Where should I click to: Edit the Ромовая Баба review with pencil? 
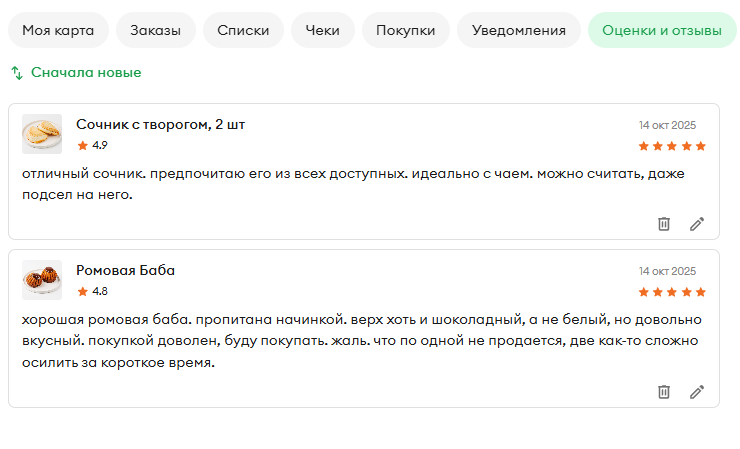click(697, 391)
